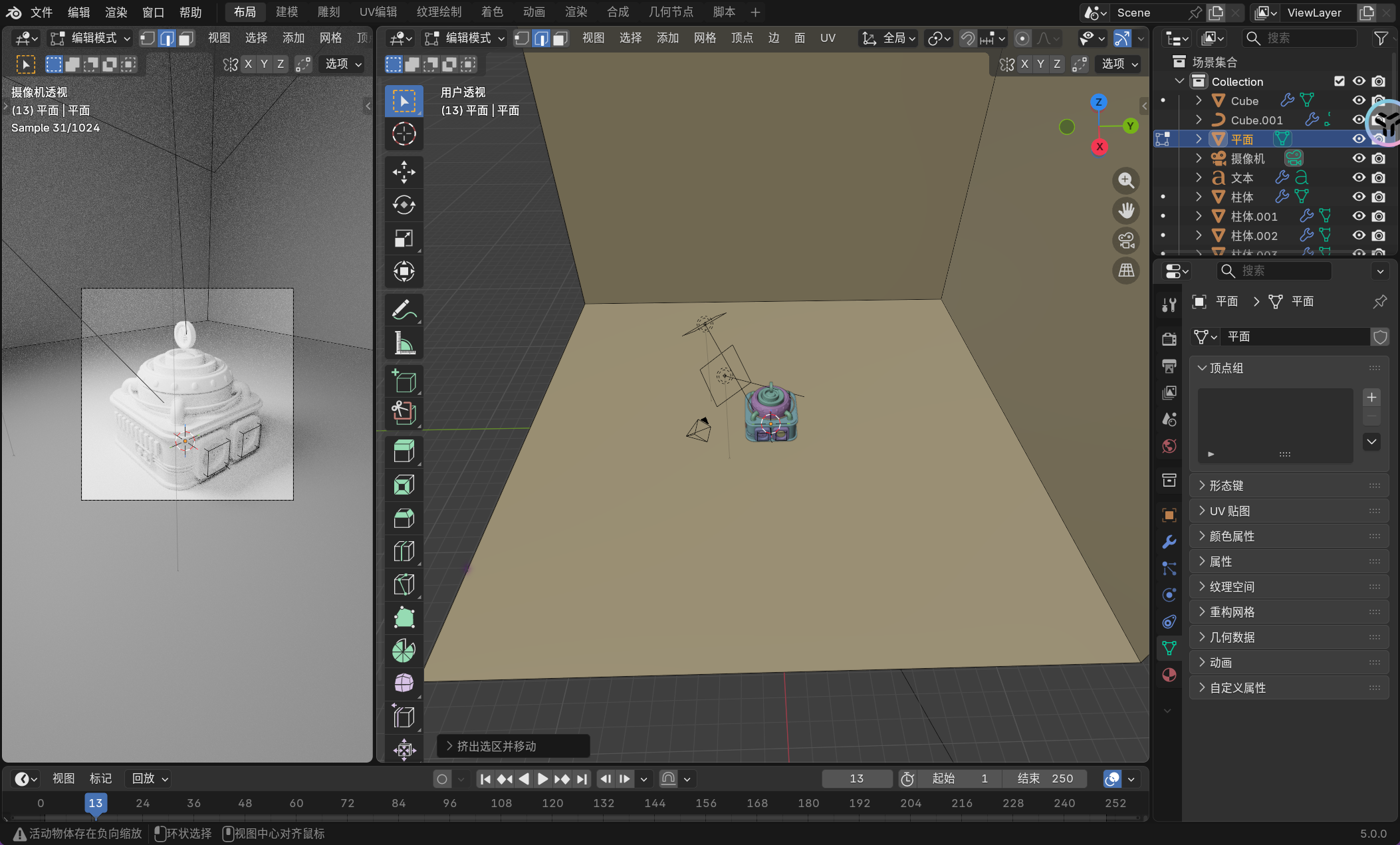Activate the Annotate pencil tool
The height and width of the screenshot is (845, 1400).
(x=404, y=310)
